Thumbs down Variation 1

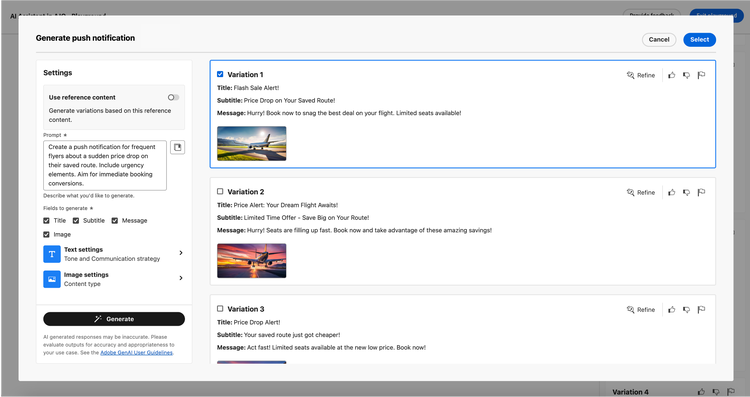(686, 75)
